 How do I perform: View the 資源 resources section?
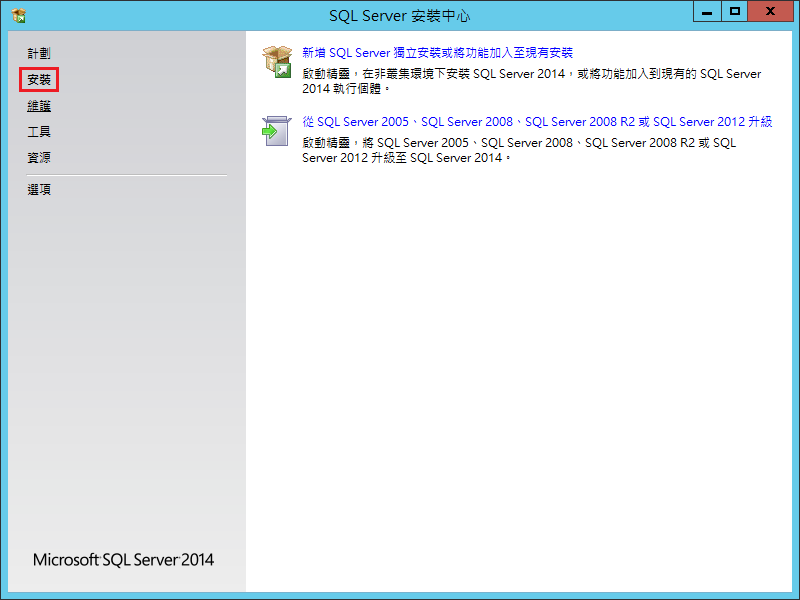[x=37, y=156]
